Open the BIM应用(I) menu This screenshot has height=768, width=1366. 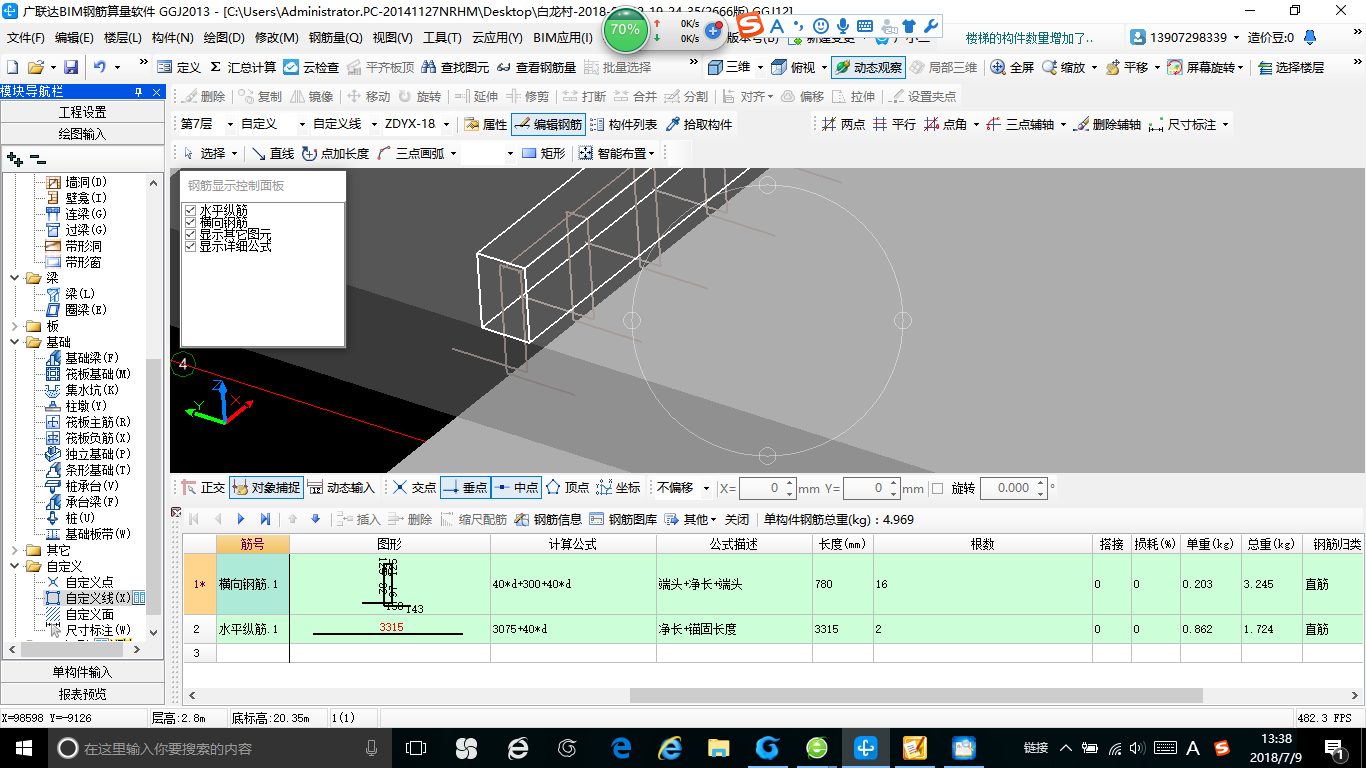point(563,38)
